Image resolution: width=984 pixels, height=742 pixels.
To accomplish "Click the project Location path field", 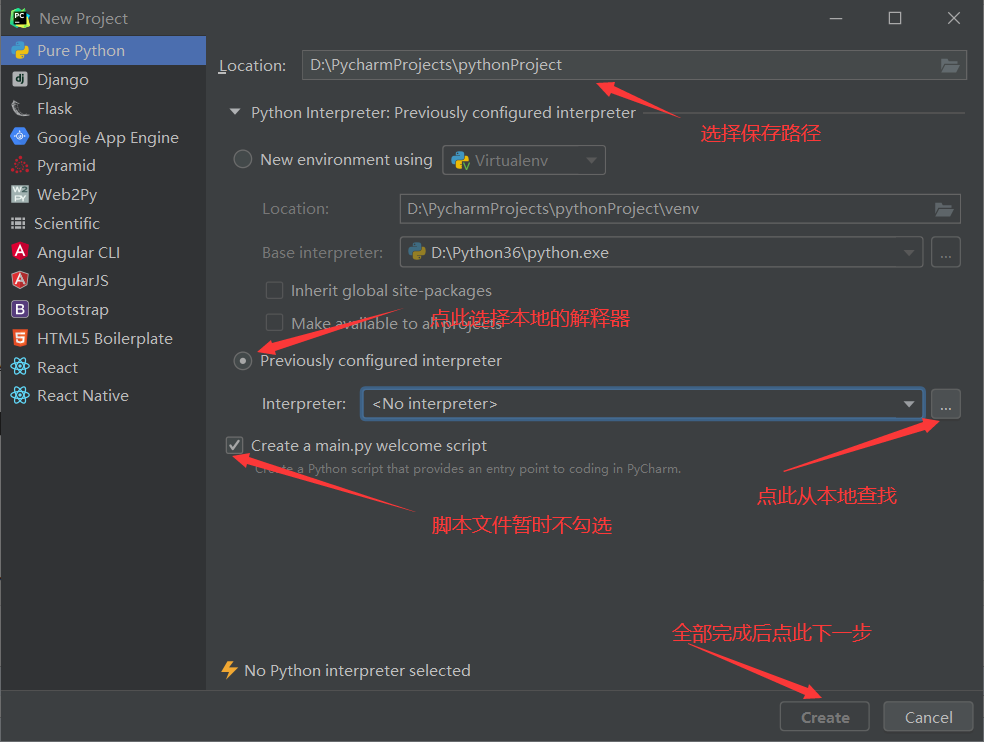I will [634, 65].
